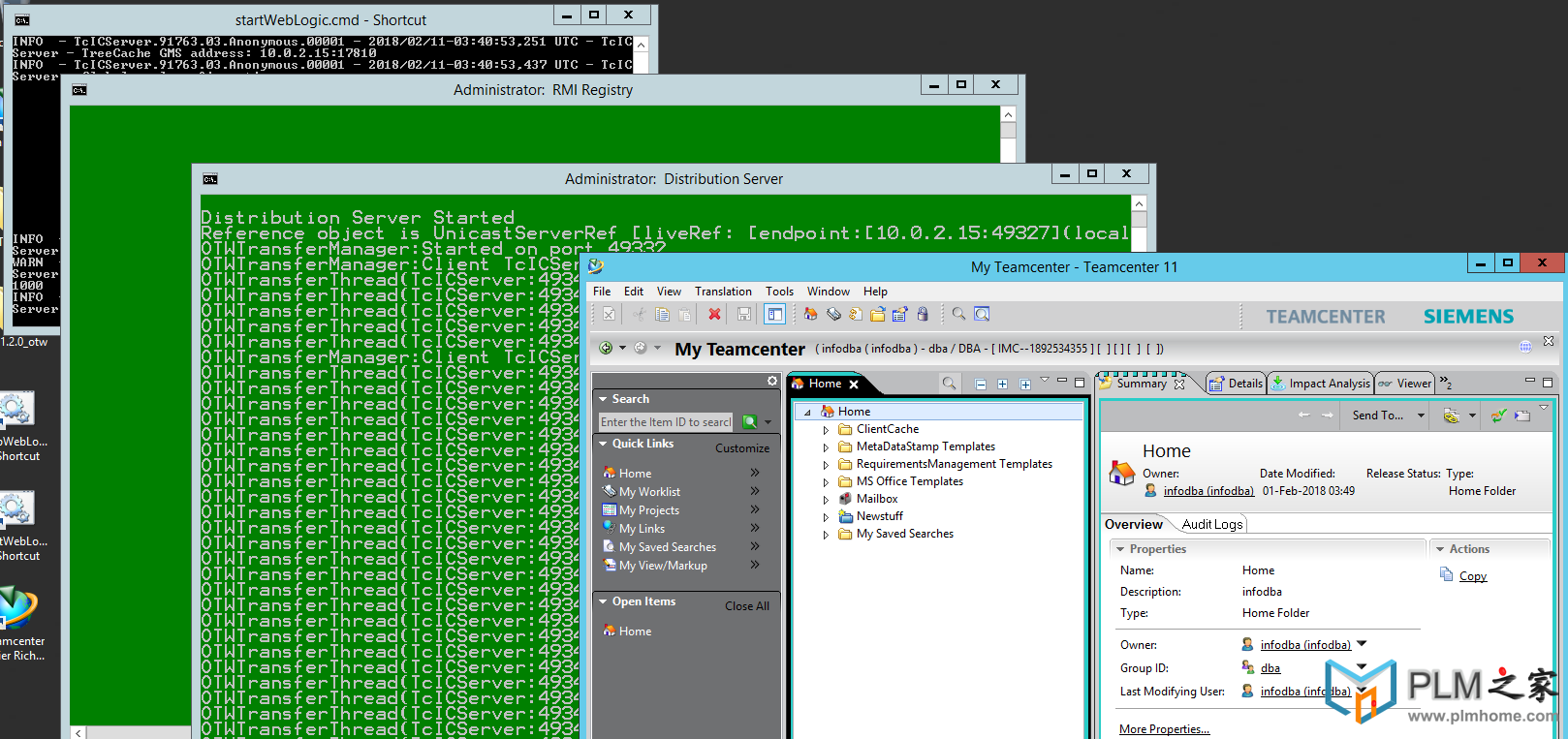Screen dimensions: 1568x739
Task: Open the Tools menu
Action: pyautogui.click(x=779, y=292)
